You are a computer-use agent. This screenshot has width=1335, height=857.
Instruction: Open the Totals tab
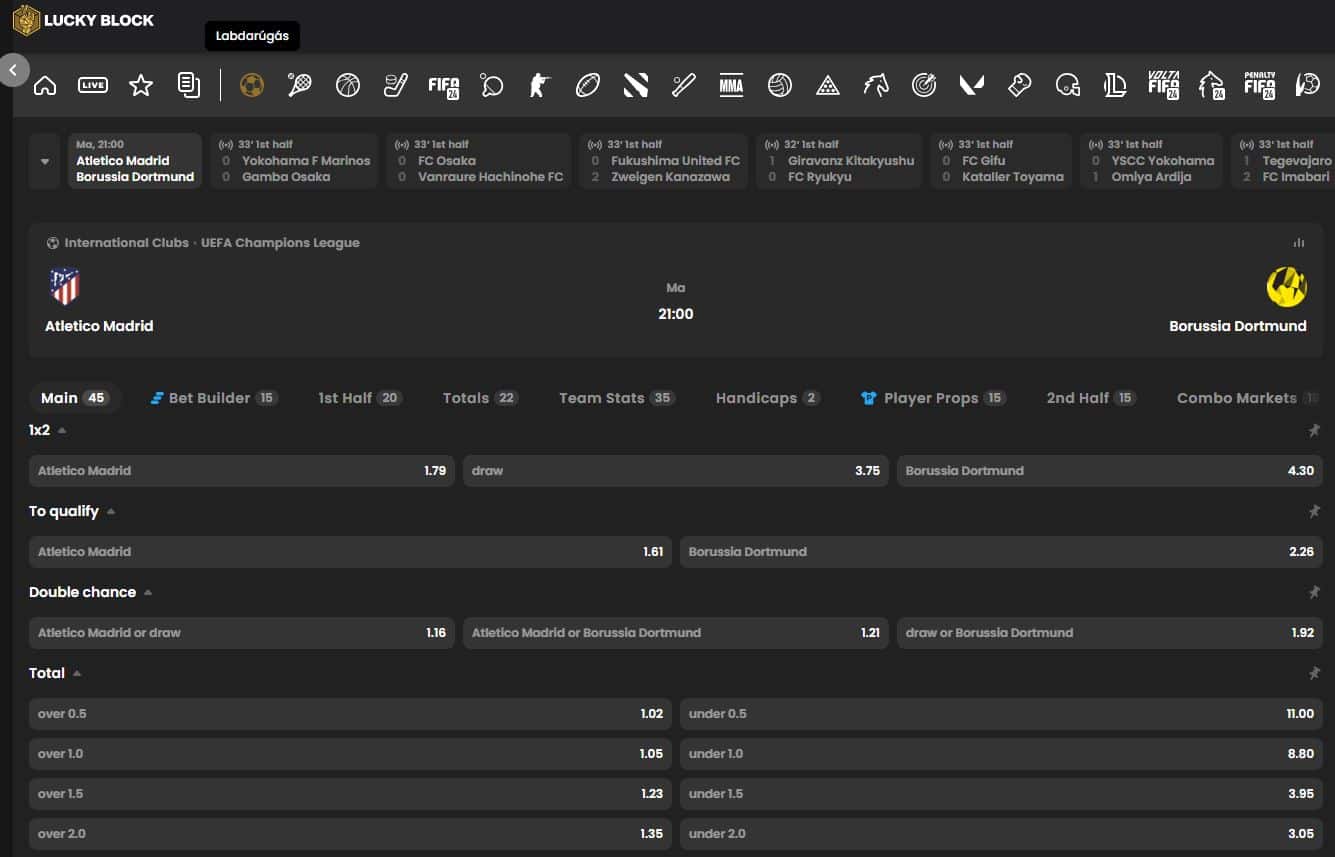[x=479, y=398]
